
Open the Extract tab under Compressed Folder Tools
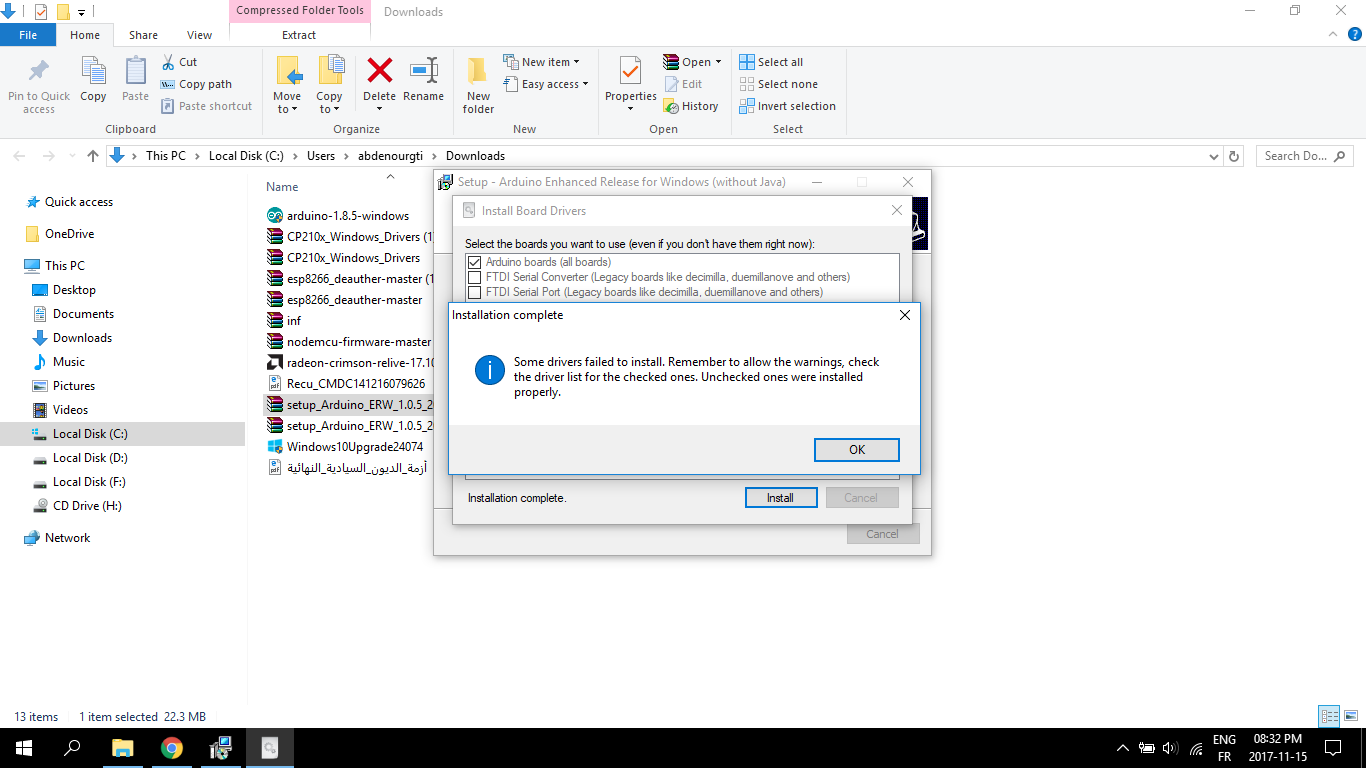pyautogui.click(x=299, y=33)
